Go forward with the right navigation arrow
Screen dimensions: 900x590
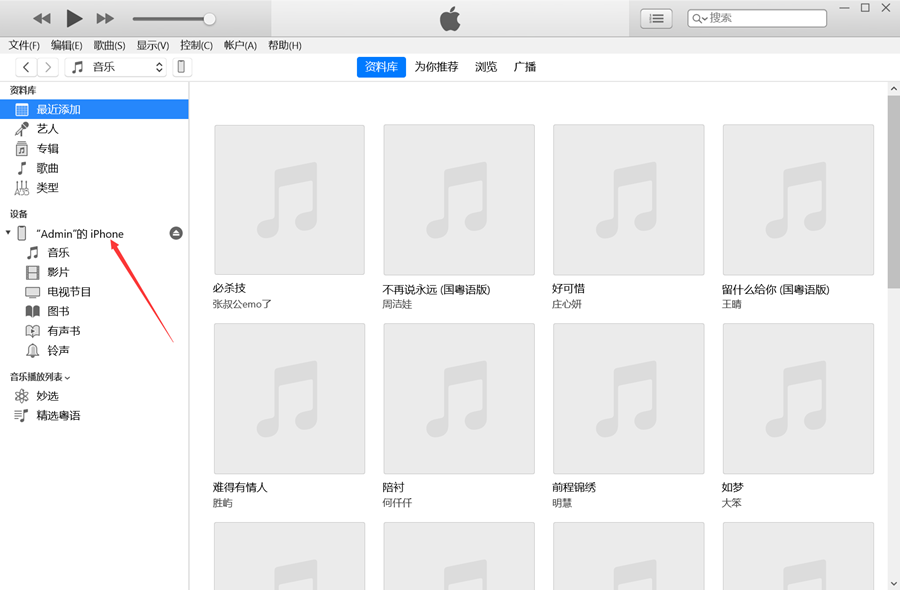pos(48,67)
